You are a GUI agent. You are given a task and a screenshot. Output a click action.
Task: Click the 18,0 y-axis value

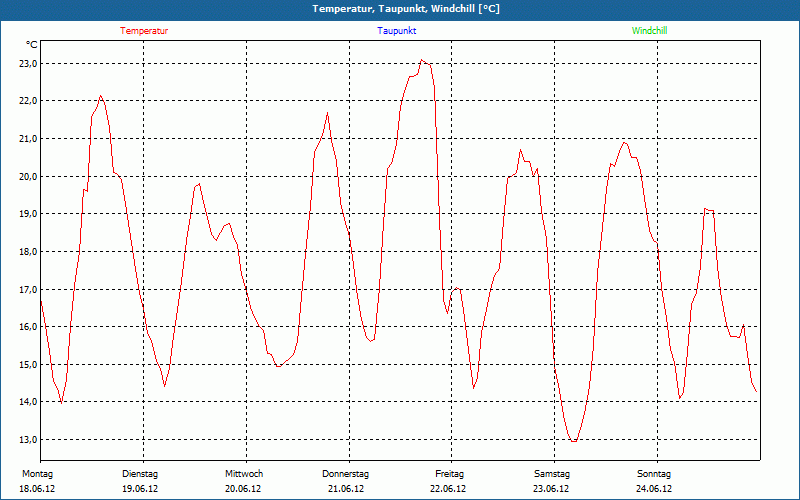click(28, 252)
